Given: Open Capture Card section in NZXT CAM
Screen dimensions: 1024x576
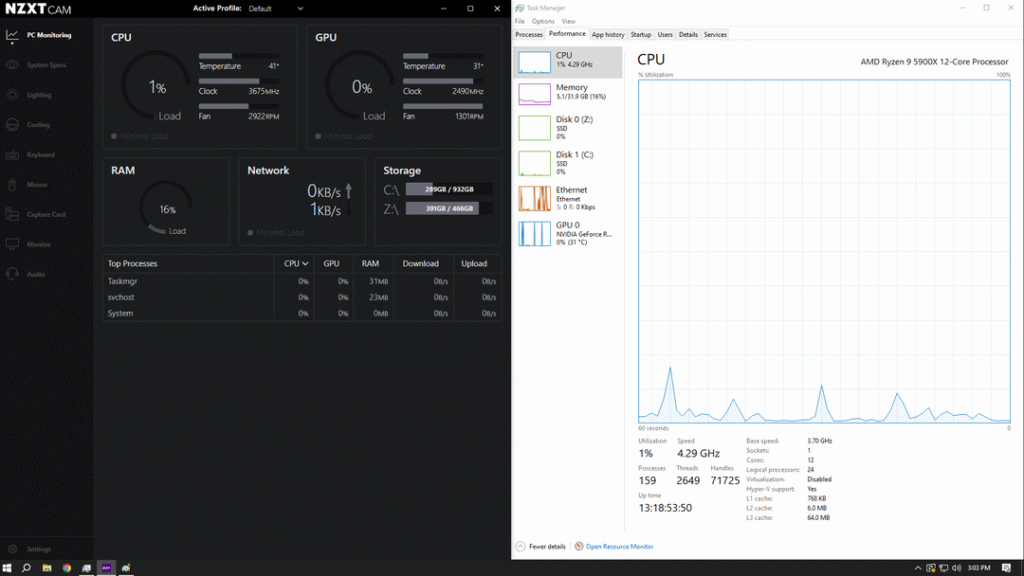Looking at the screenshot, I should [47, 214].
